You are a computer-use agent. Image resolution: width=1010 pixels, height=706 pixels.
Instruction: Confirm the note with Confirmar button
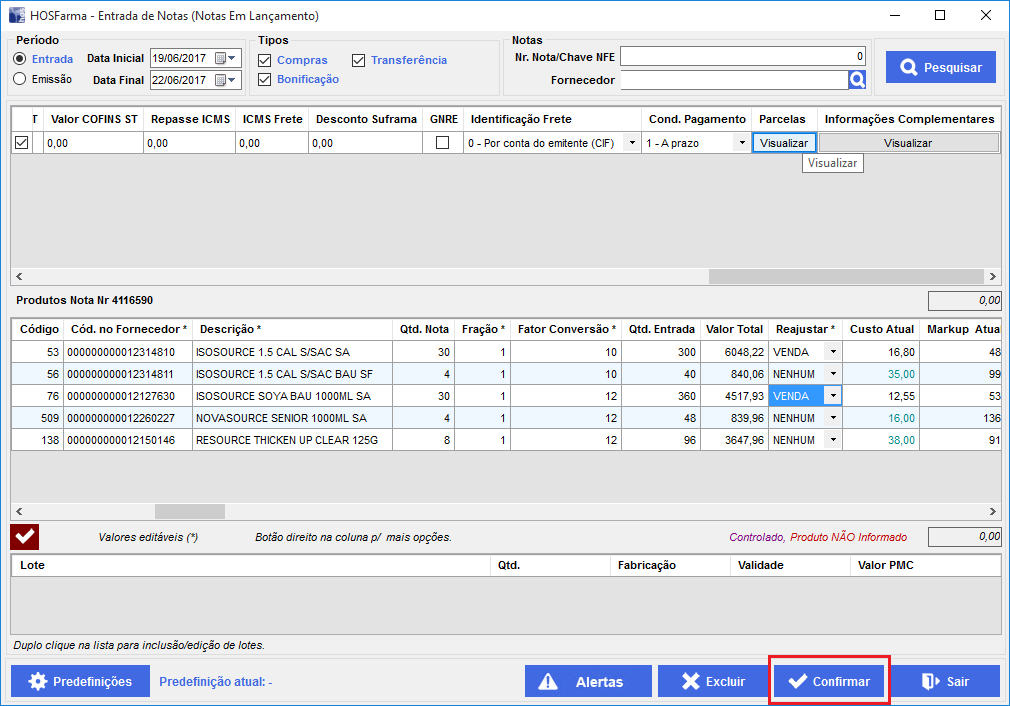coord(829,682)
